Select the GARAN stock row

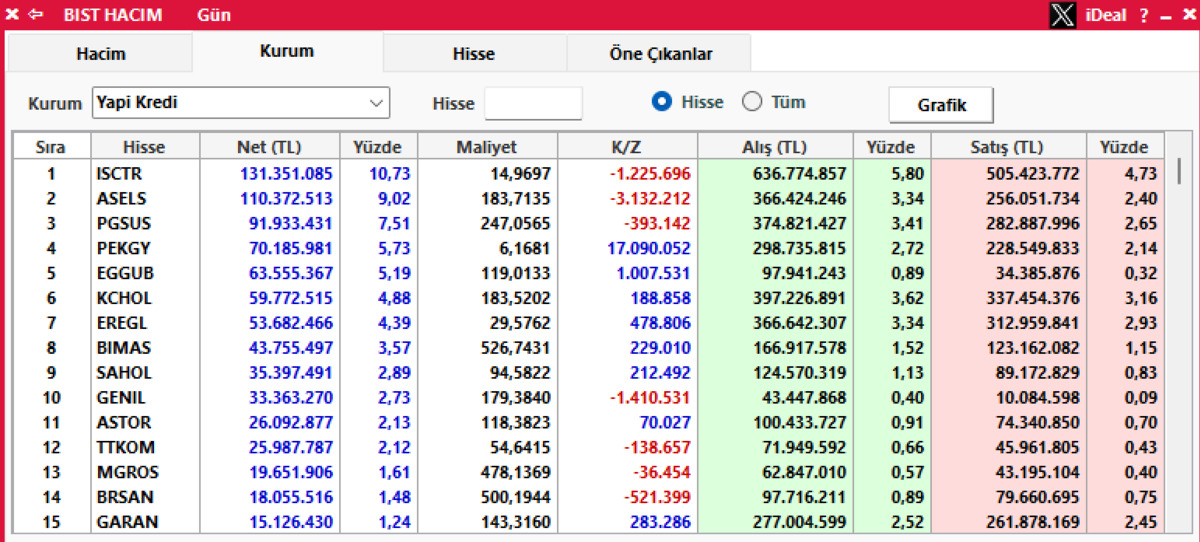588,521
